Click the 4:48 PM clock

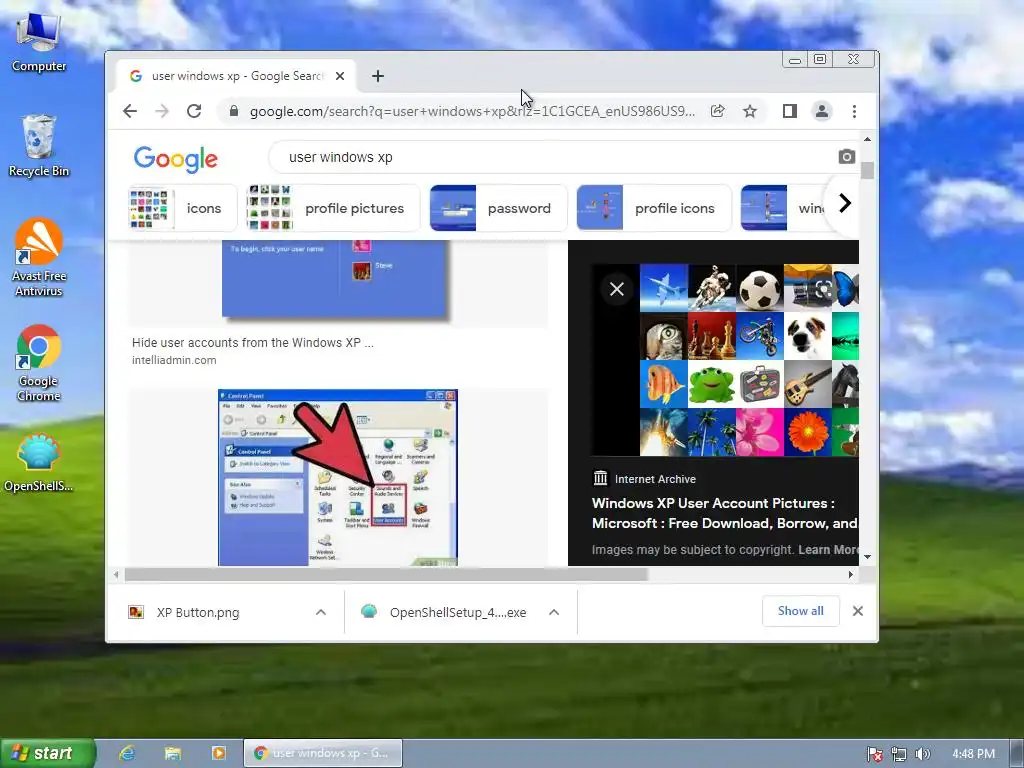click(973, 754)
